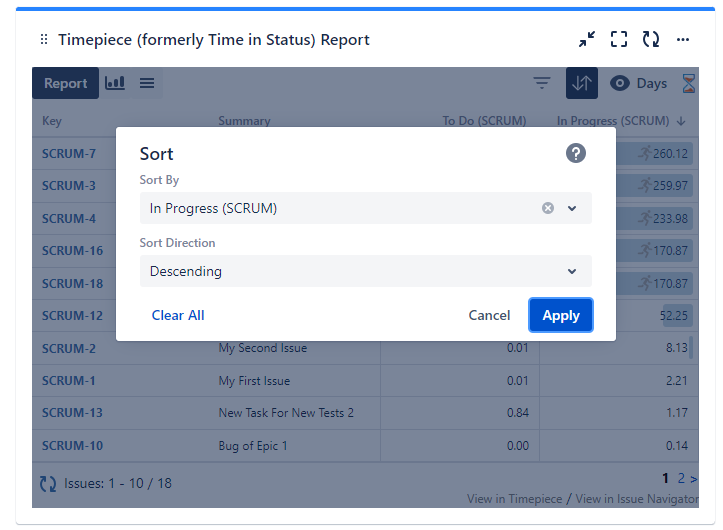Open the filter icon in the toolbar
The height and width of the screenshot is (530, 723).
coord(542,83)
